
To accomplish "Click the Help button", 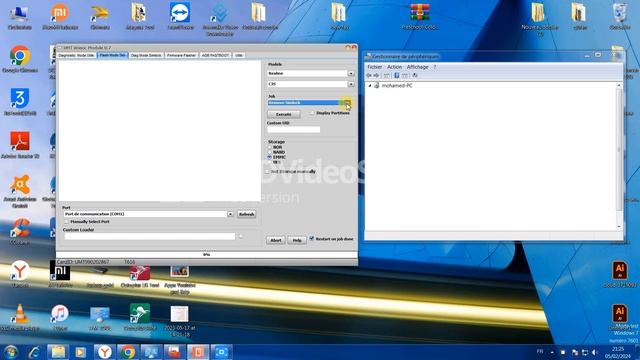I will (297, 240).
